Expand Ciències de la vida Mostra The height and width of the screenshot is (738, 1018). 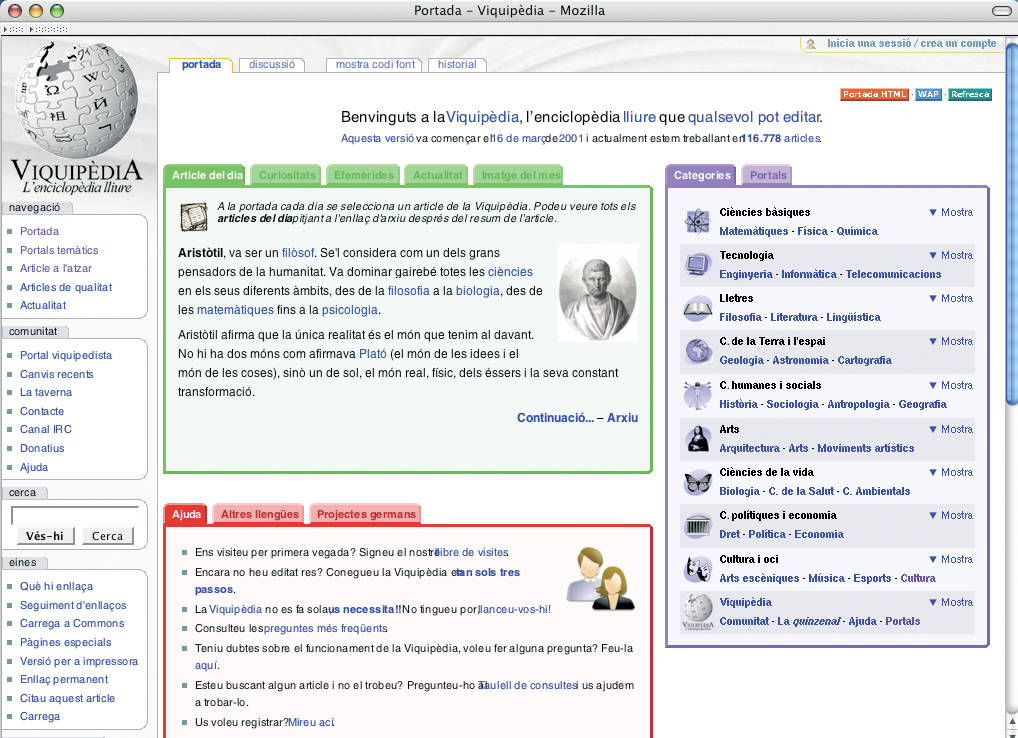950,472
